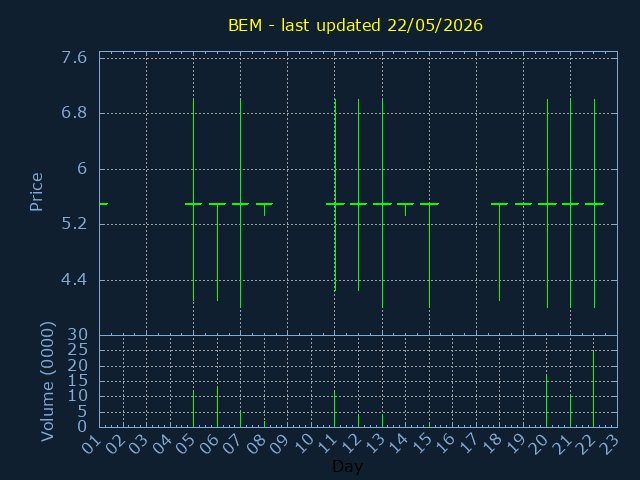640x480 pixels.
Task: Click day axis label 07
Action: 233,444
